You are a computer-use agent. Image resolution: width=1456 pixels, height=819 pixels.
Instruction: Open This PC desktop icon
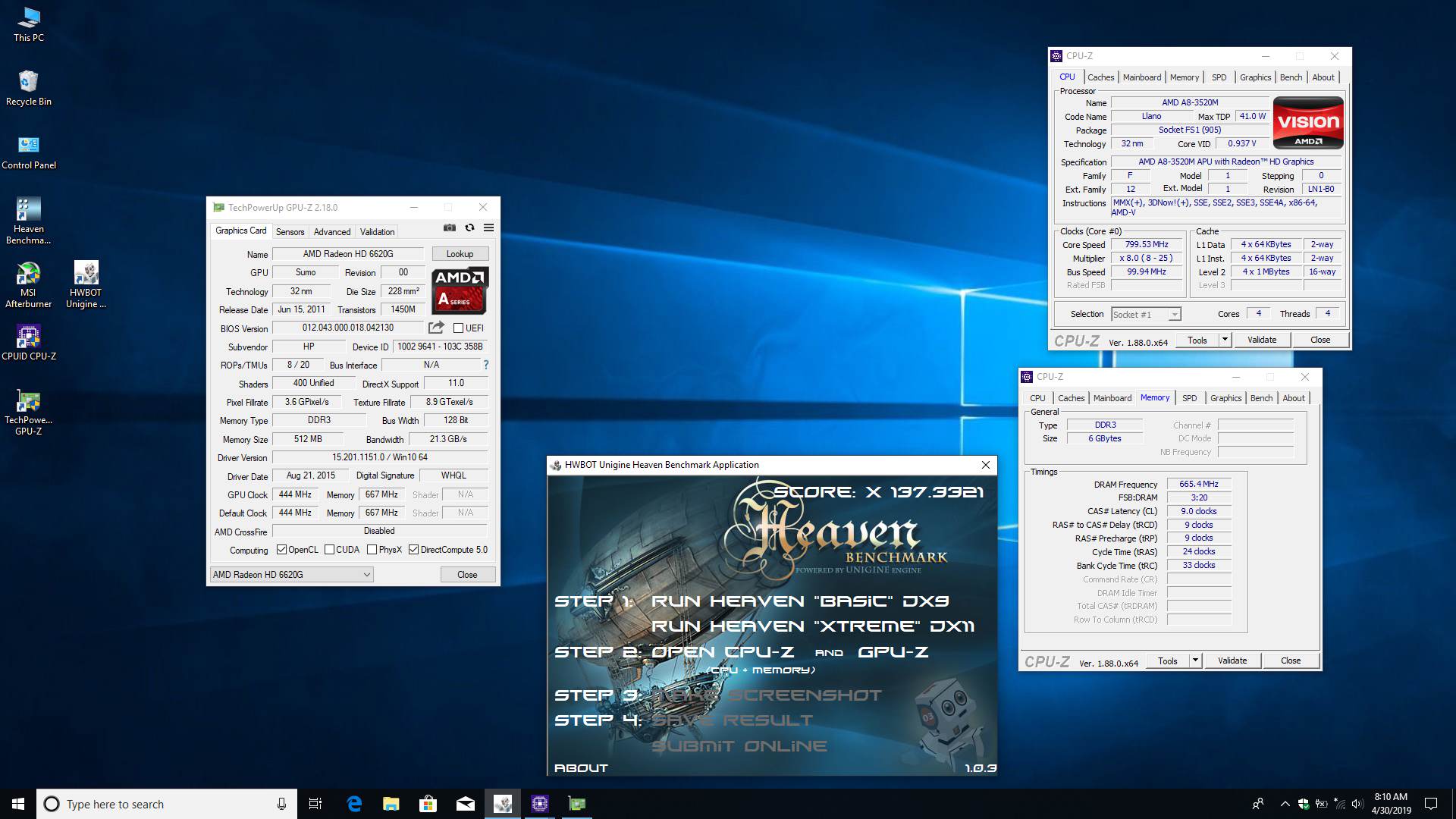[29, 24]
